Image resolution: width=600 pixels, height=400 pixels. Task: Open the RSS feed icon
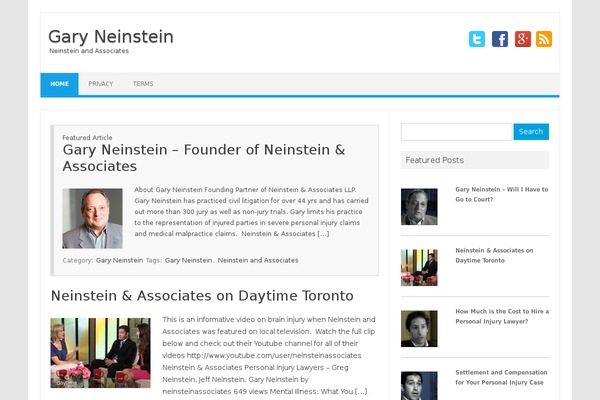point(544,39)
